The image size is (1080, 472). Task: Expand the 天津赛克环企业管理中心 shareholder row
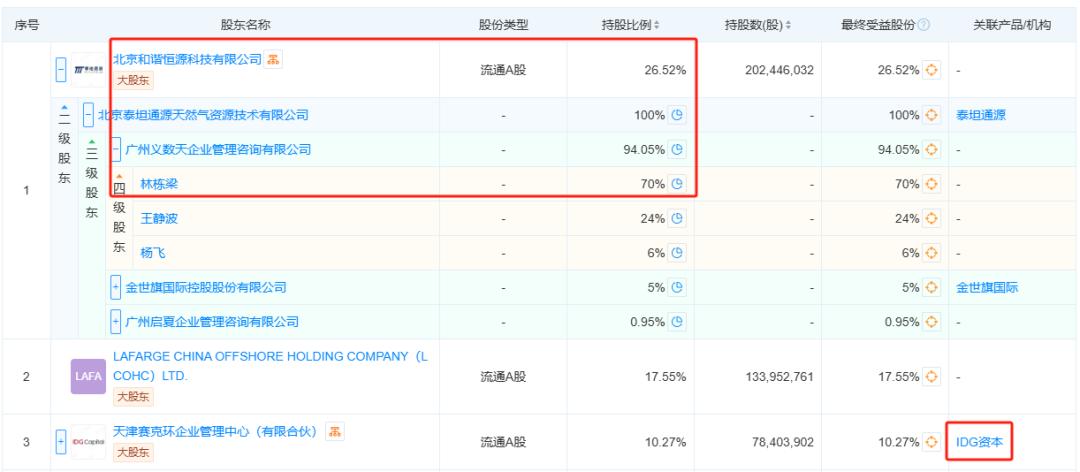[x=61, y=442]
